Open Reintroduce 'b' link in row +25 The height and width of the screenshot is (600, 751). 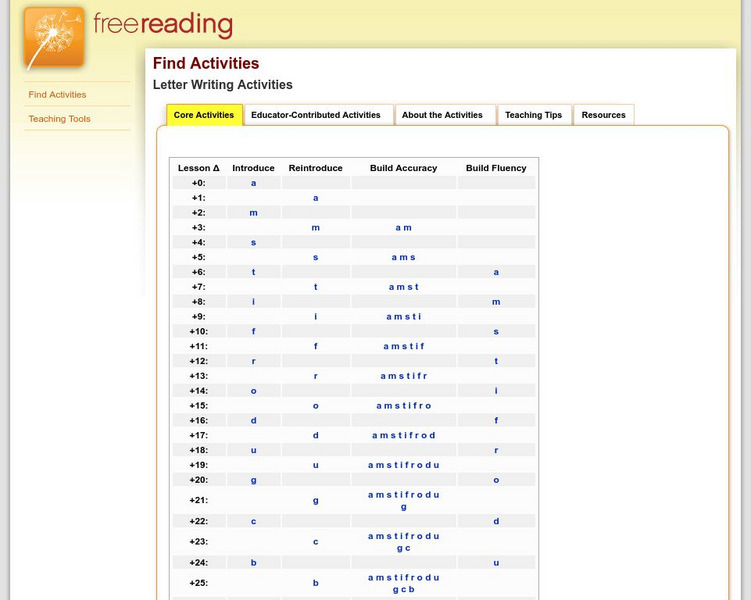coord(316,583)
